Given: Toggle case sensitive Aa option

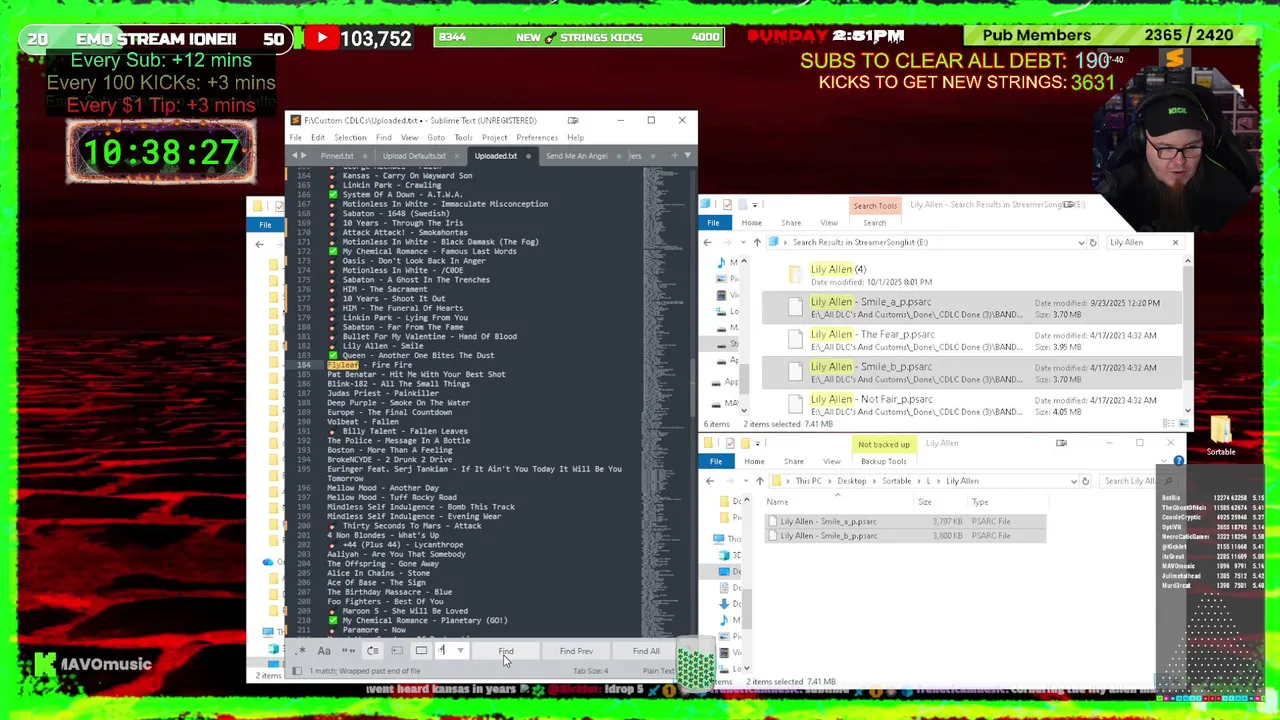Looking at the screenshot, I should pyautogui.click(x=324, y=651).
